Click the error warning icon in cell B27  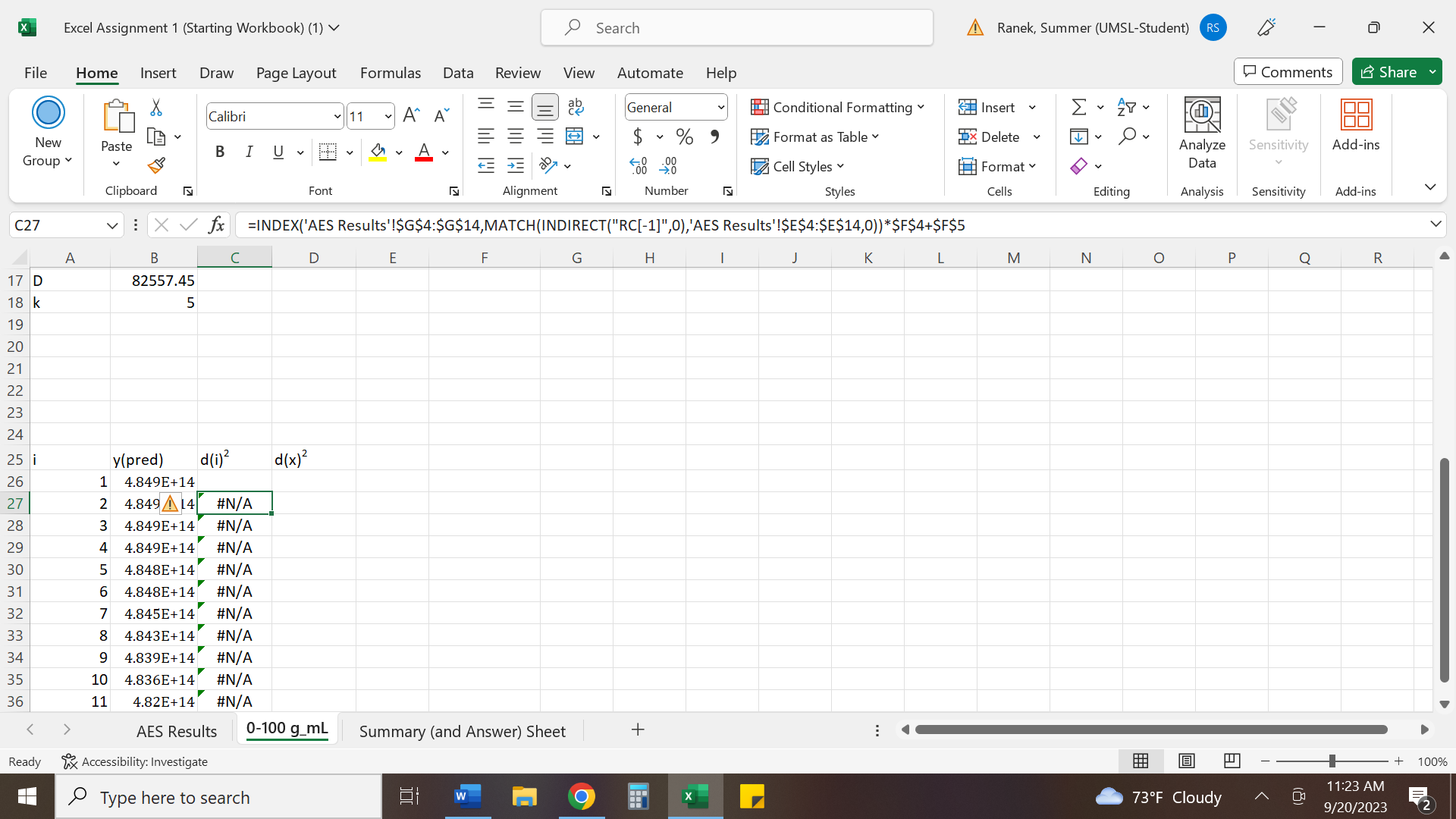point(169,503)
